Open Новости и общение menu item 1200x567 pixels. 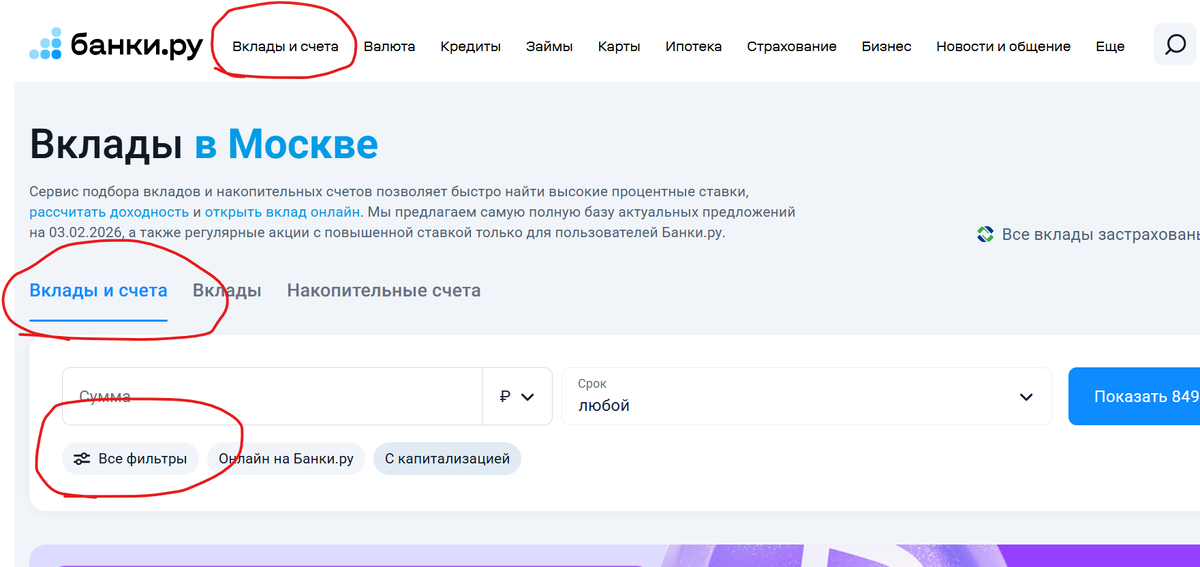pyautogui.click(x=1003, y=46)
